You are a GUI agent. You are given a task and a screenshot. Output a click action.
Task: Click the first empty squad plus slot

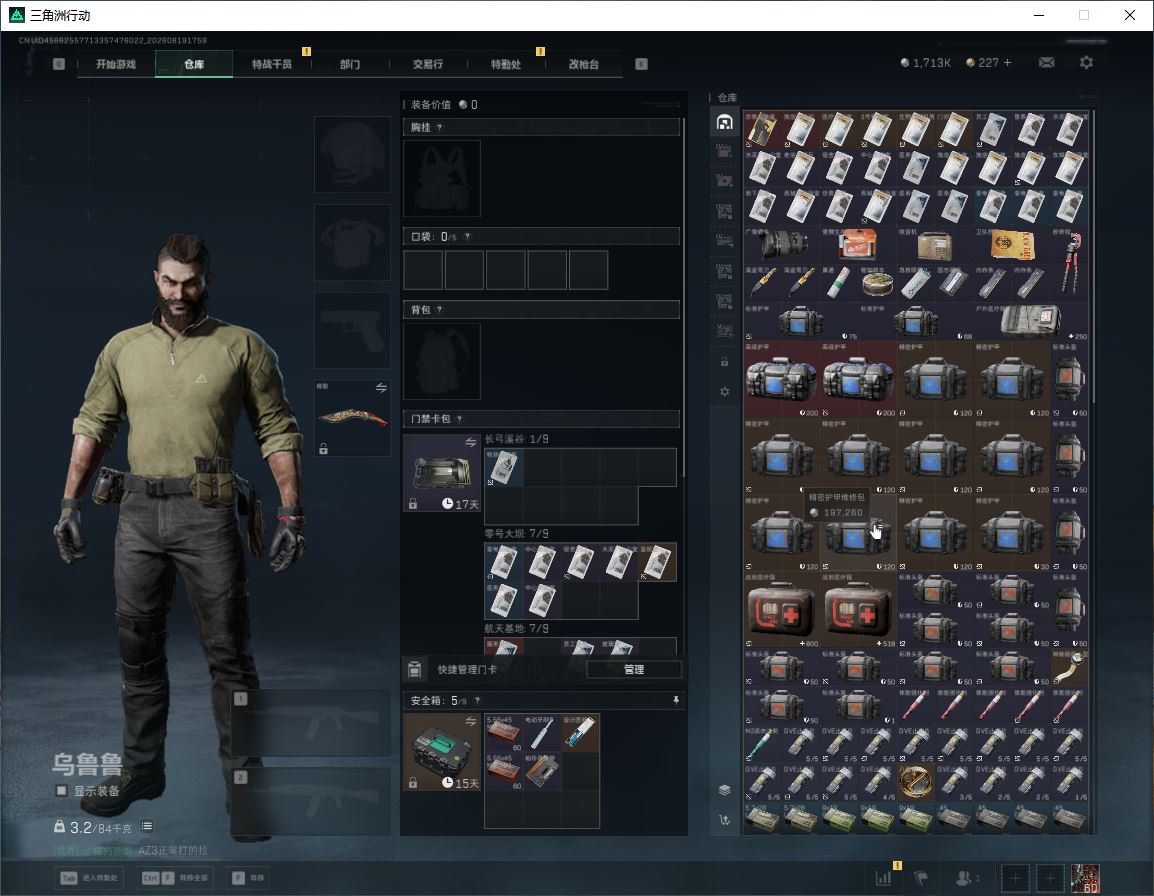1015,878
